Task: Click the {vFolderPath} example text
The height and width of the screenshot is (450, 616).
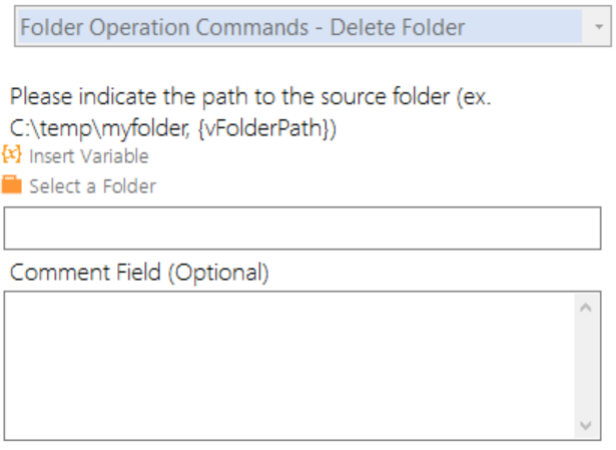Action: tap(263, 129)
